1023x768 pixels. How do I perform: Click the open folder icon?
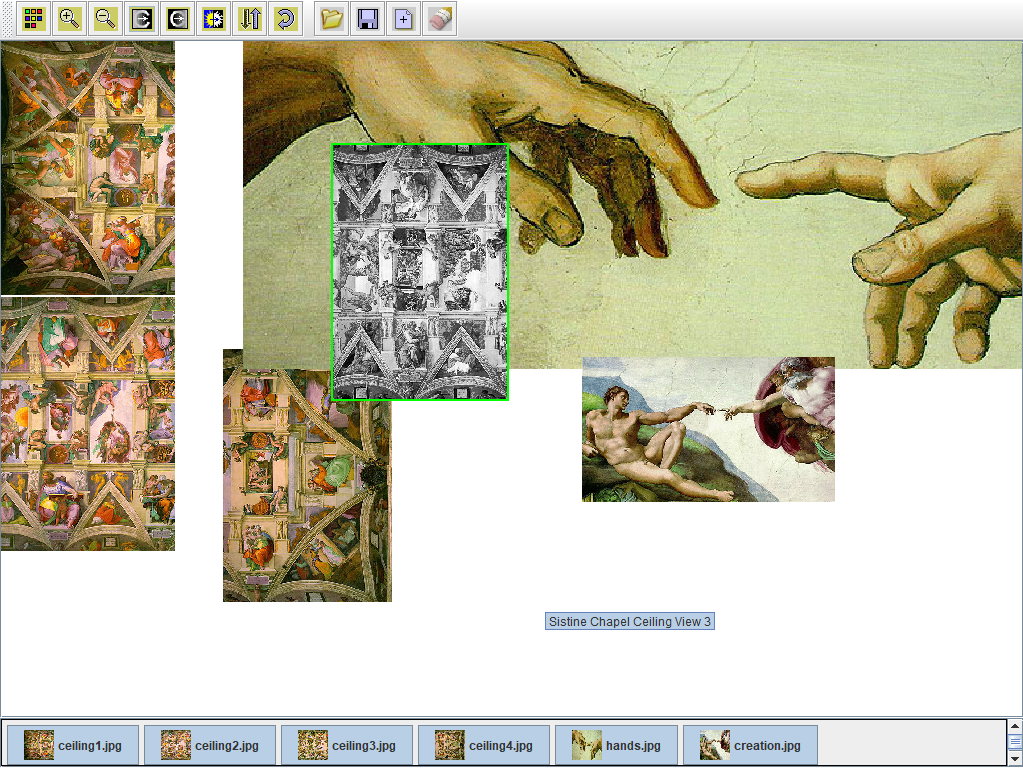(332, 19)
